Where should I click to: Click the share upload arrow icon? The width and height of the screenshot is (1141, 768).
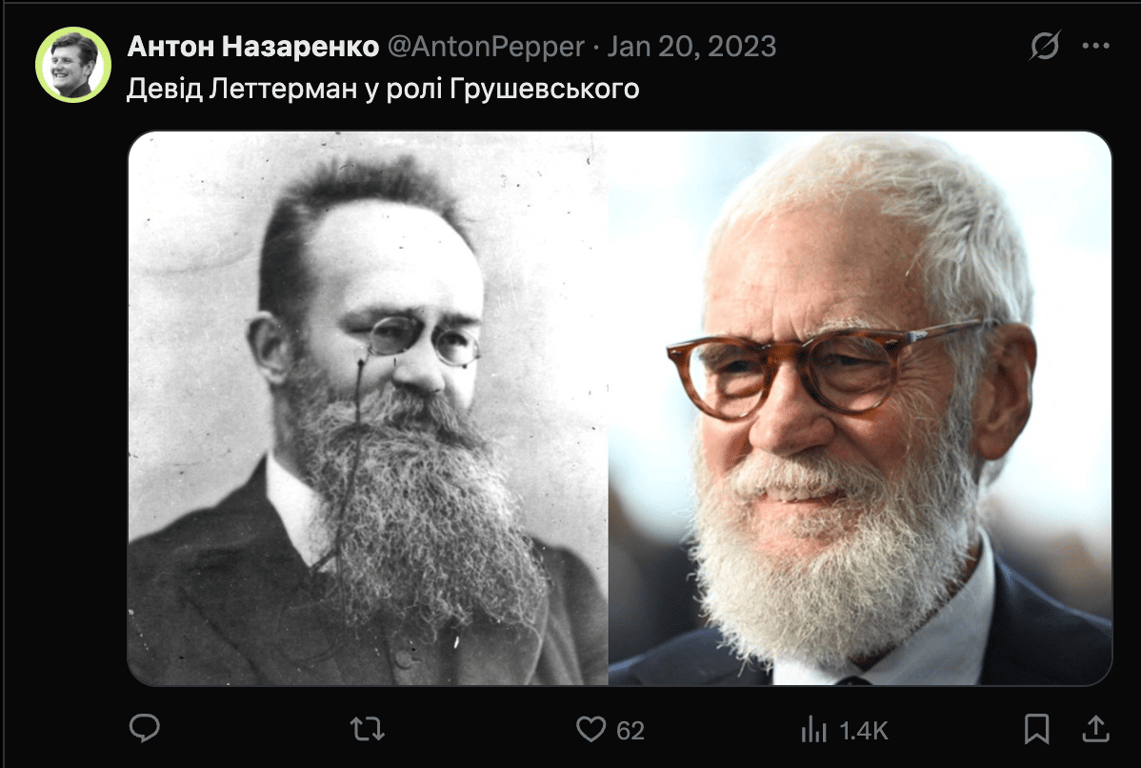[1095, 728]
